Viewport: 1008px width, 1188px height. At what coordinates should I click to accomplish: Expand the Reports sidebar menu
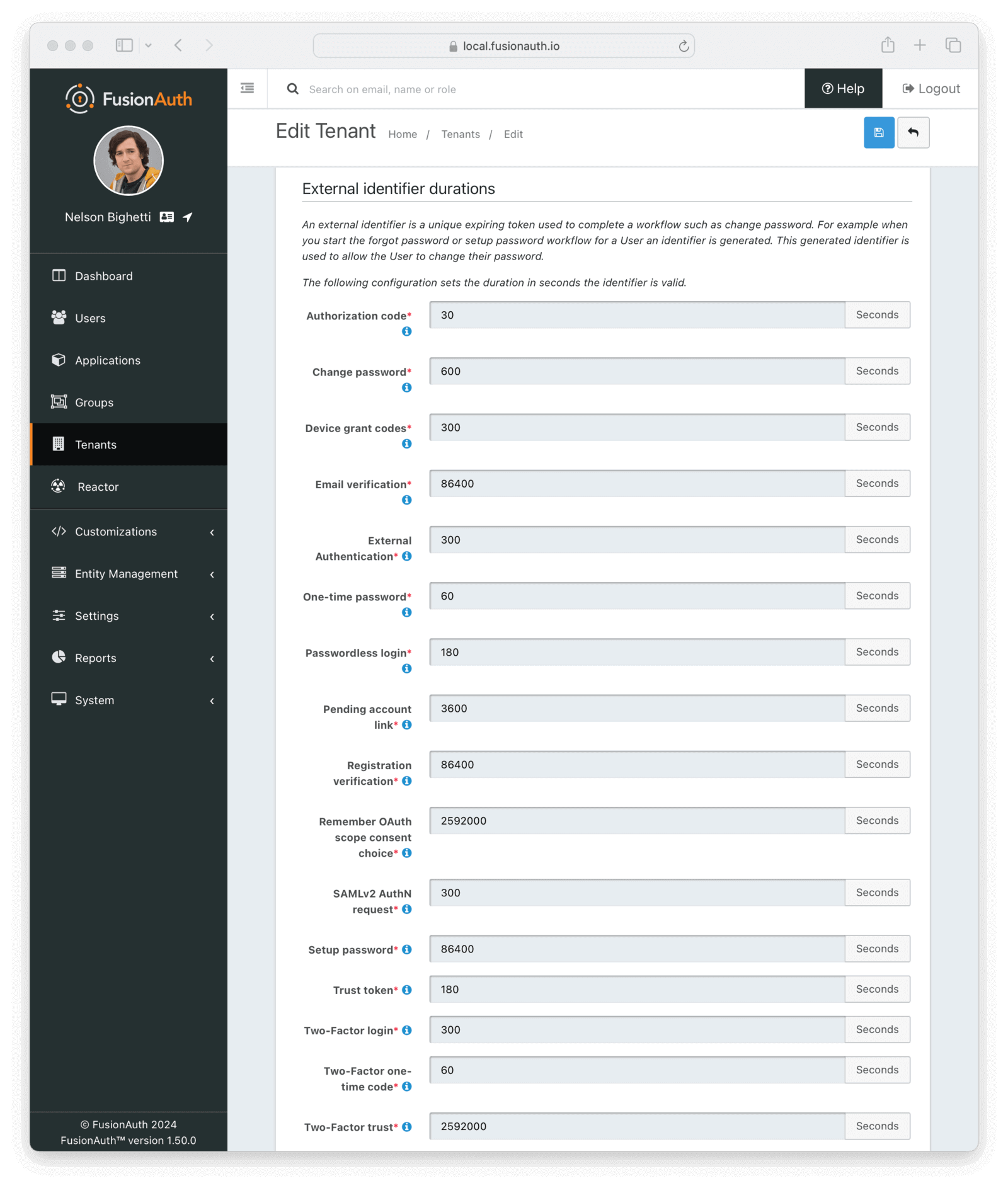(x=129, y=658)
